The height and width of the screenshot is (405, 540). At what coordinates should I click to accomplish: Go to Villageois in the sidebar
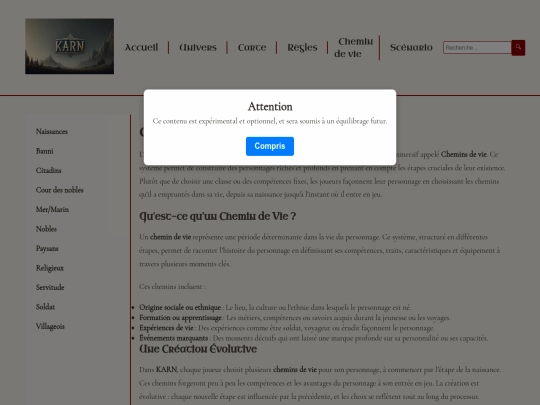point(50,326)
